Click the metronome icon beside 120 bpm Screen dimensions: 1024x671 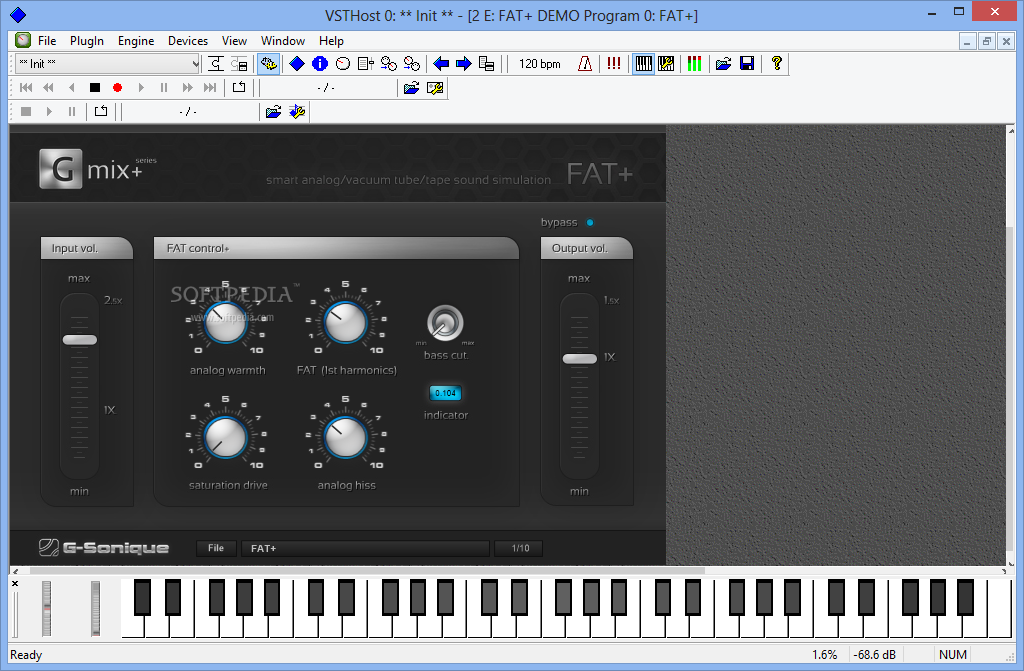pos(585,63)
